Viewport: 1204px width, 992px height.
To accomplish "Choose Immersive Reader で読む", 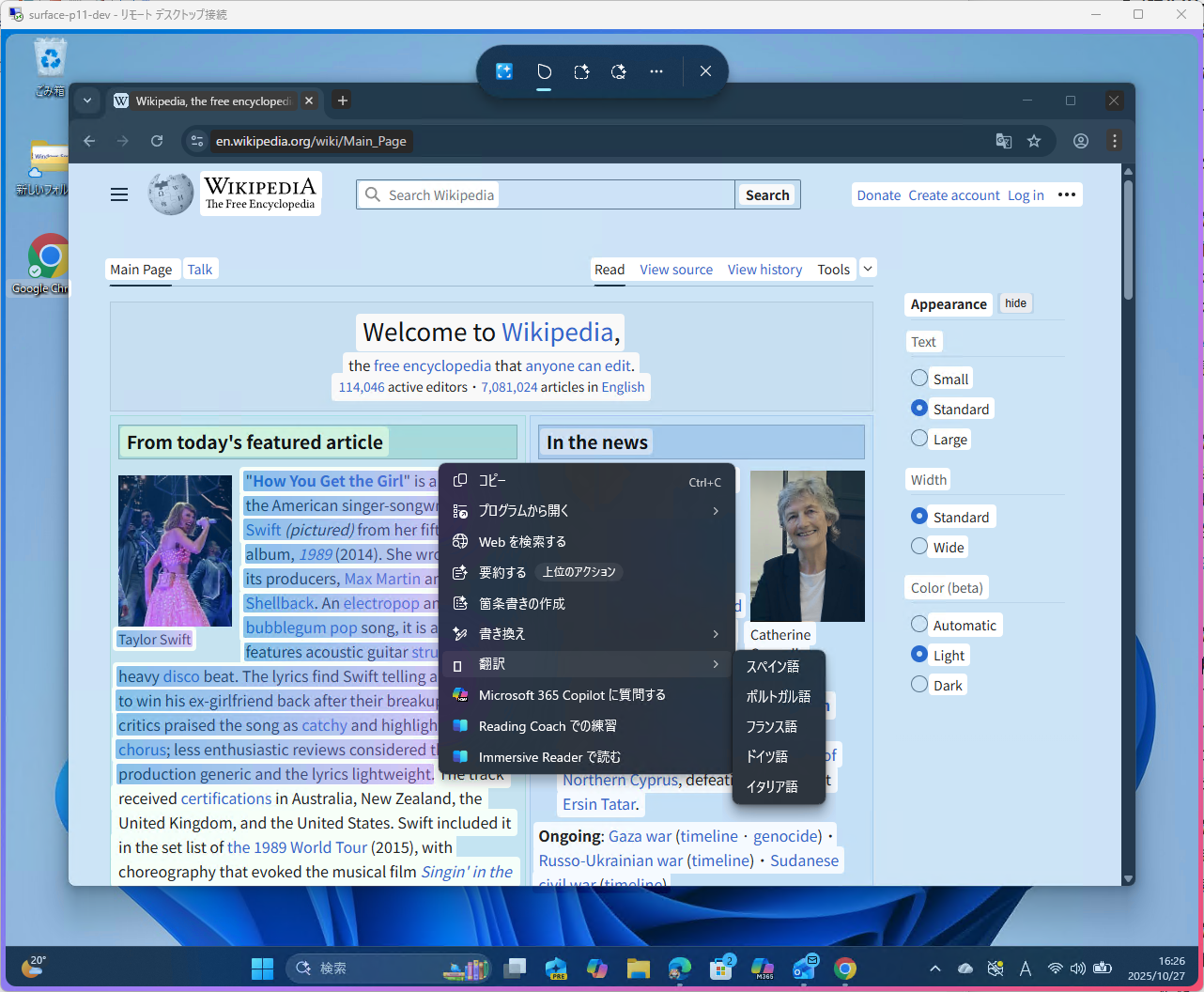I will [x=587, y=757].
